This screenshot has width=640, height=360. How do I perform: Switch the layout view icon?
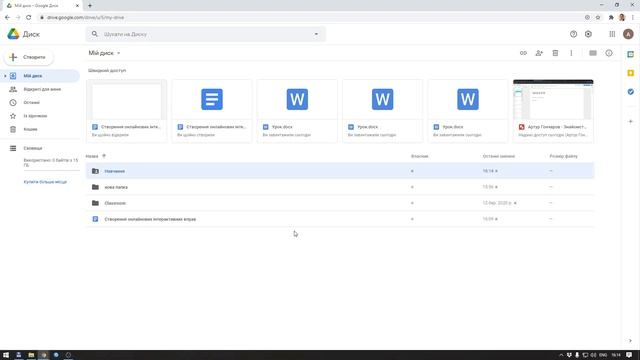pos(593,53)
